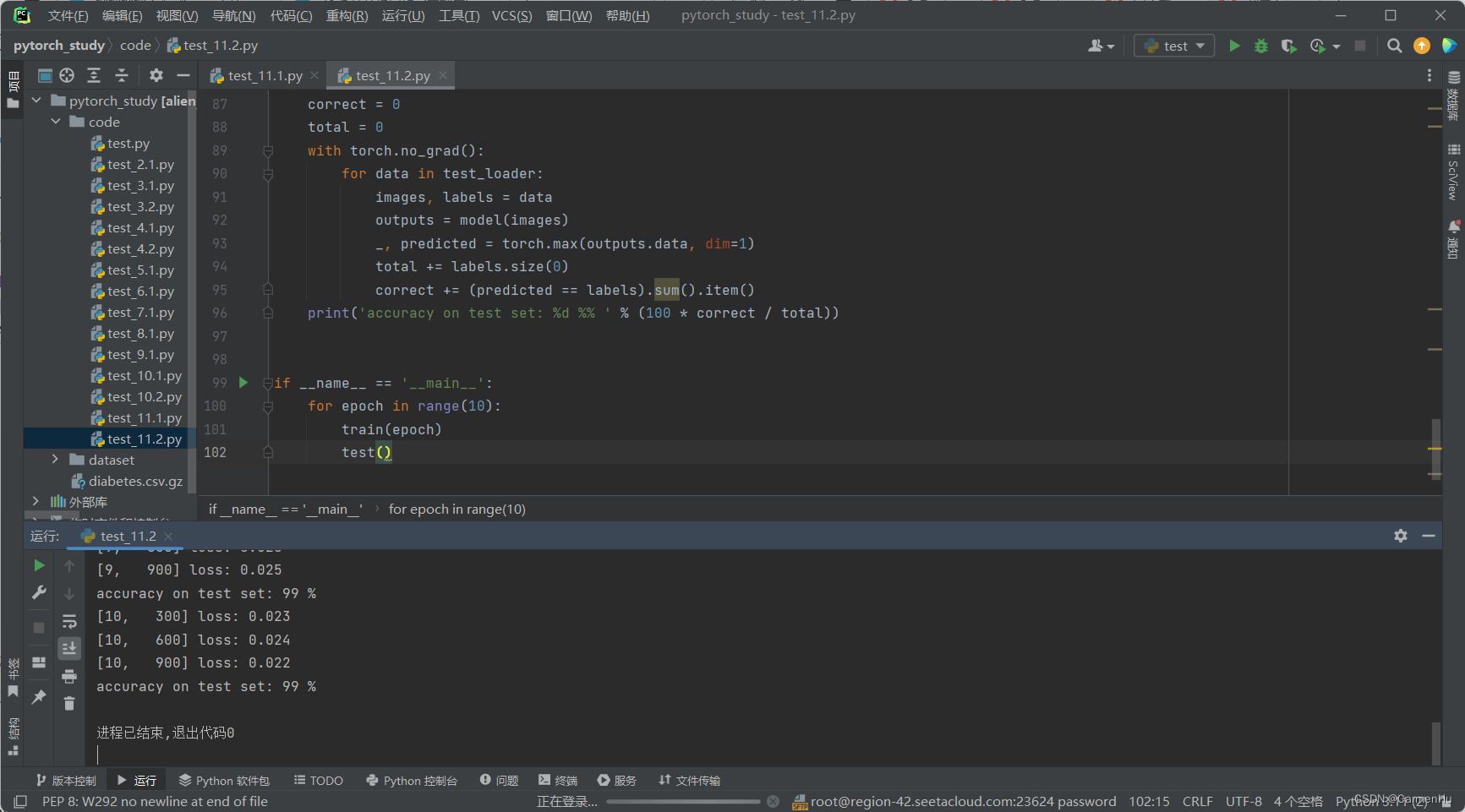Close the test_11.2 run tab

pyautogui.click(x=168, y=537)
